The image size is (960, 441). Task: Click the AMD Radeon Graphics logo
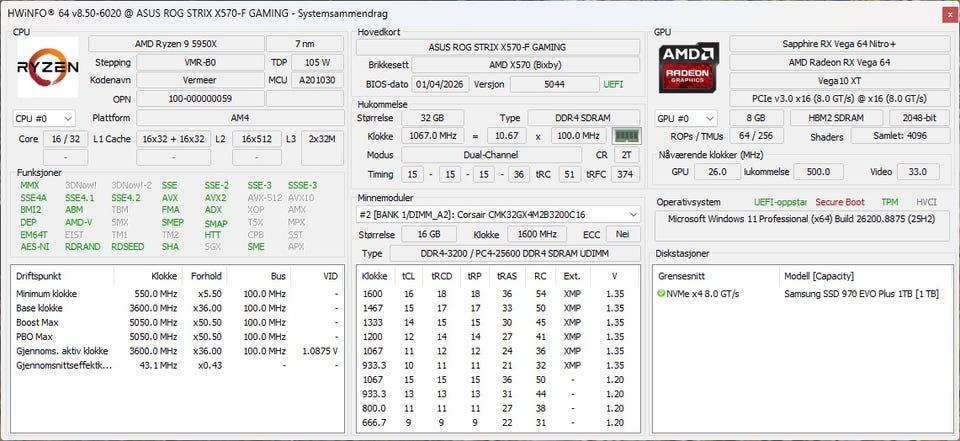pyautogui.click(x=689, y=67)
